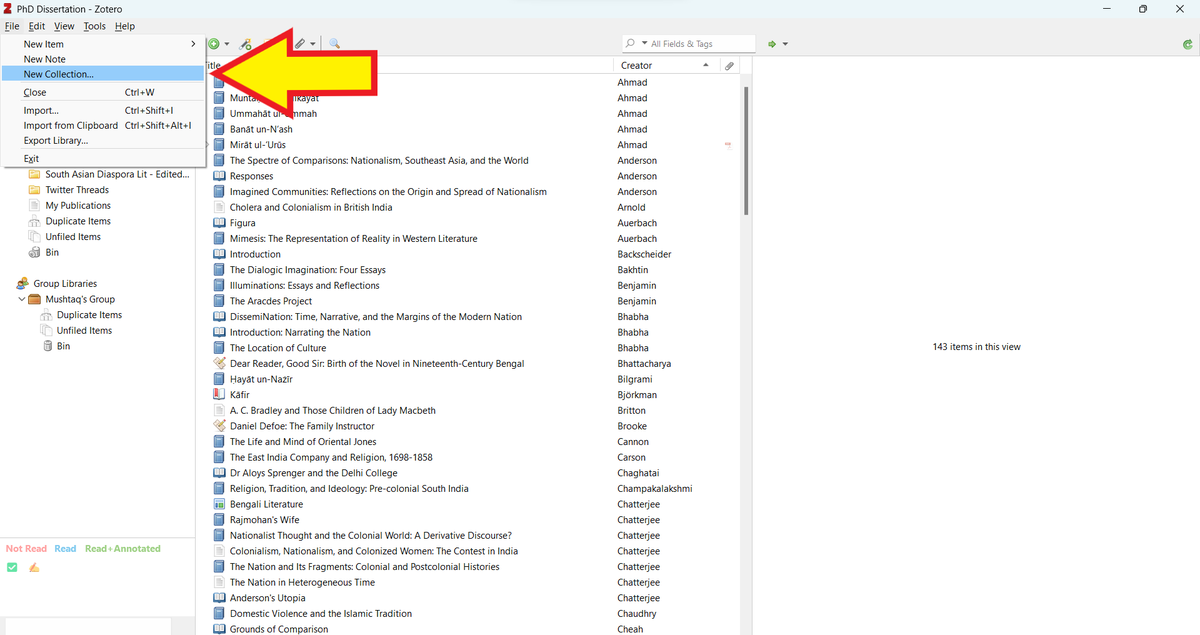Image resolution: width=1200 pixels, height=635 pixels.
Task: Click the green checkmark emoji tag
Action: coord(12,567)
